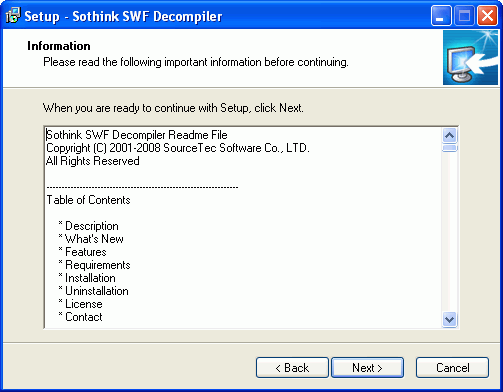Click the '* Description' entry
The height and width of the screenshot is (392, 503).
[x=88, y=226]
